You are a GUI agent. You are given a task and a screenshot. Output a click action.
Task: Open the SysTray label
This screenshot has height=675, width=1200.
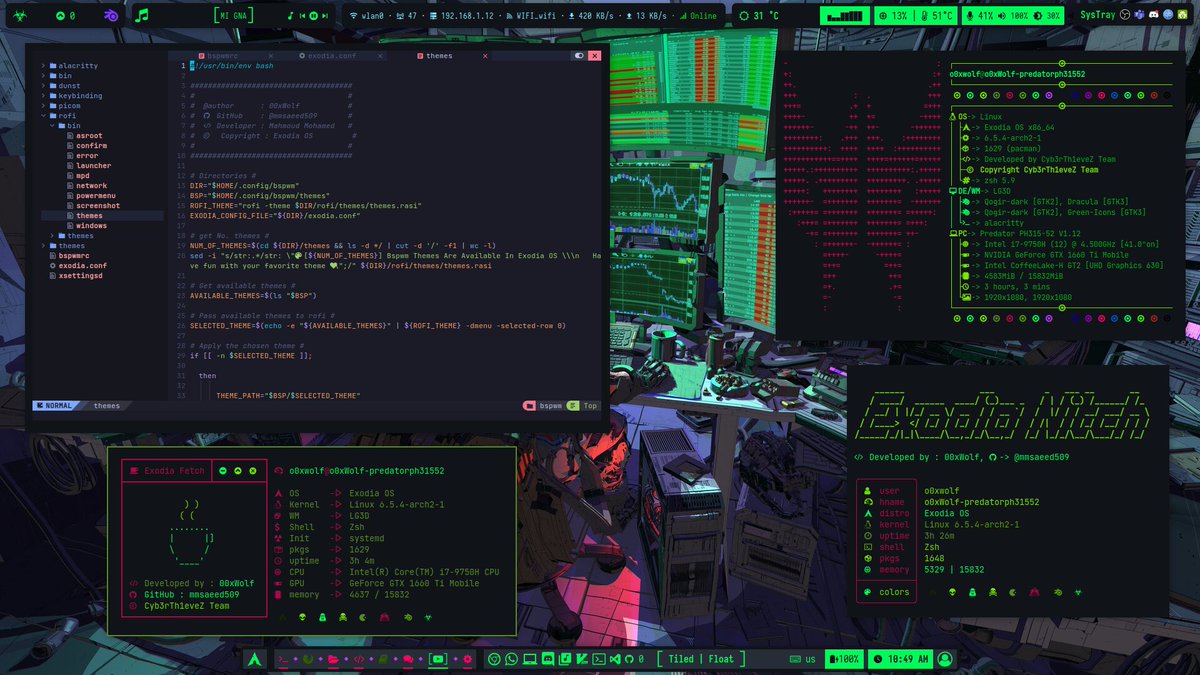tap(1097, 15)
